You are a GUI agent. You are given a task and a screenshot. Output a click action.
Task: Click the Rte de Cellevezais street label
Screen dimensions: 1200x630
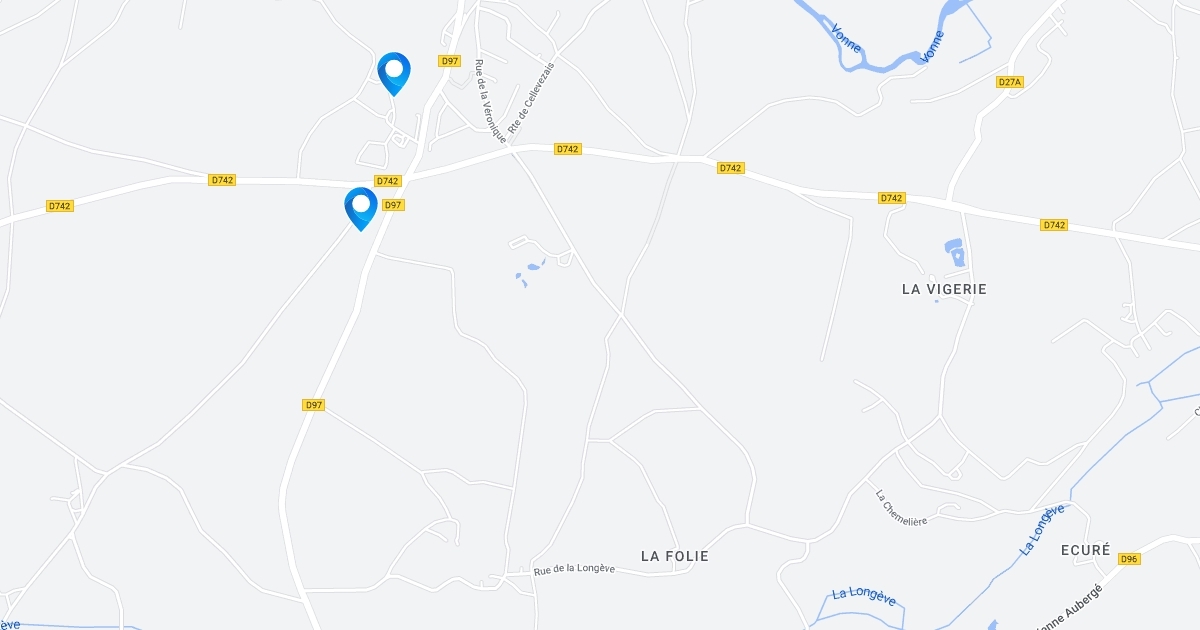point(530,97)
